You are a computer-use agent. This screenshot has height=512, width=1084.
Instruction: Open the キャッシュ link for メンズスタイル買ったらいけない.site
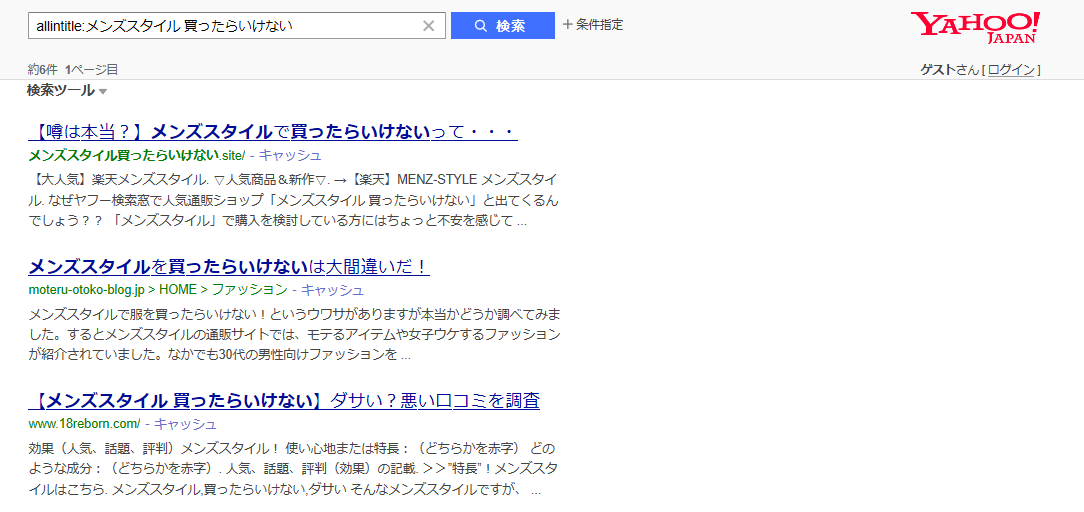tap(290, 155)
